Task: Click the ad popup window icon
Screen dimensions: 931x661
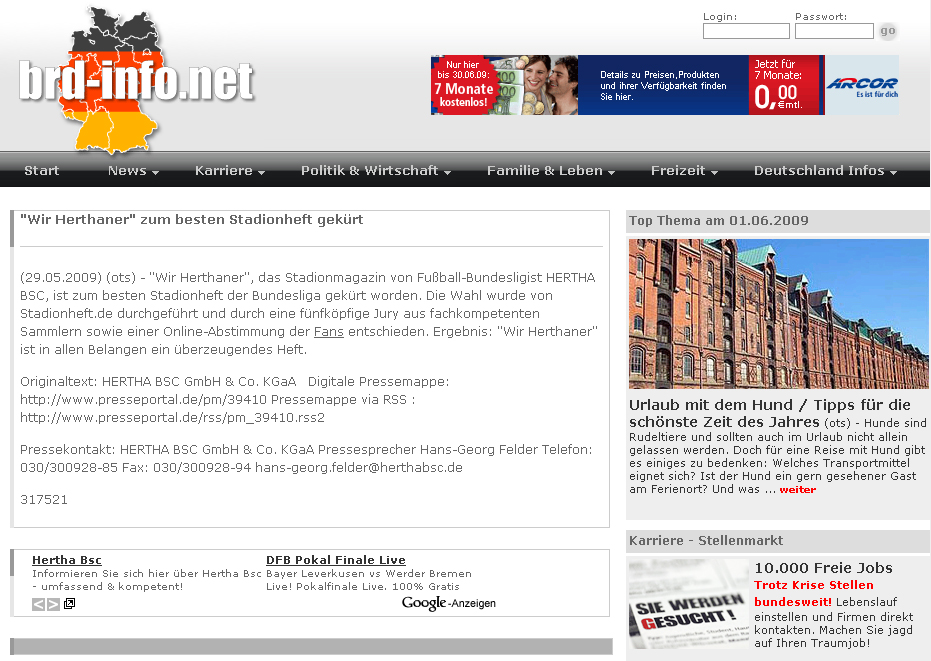Action: click(x=69, y=604)
